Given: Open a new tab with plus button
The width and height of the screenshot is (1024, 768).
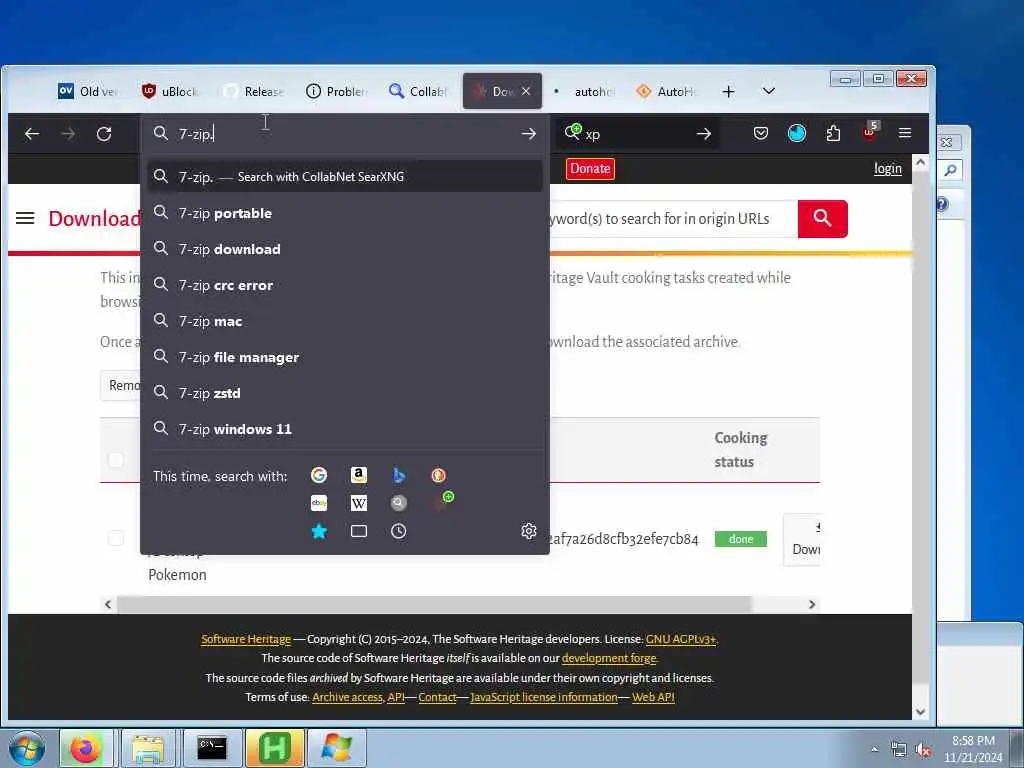Looking at the screenshot, I should coord(728,91).
